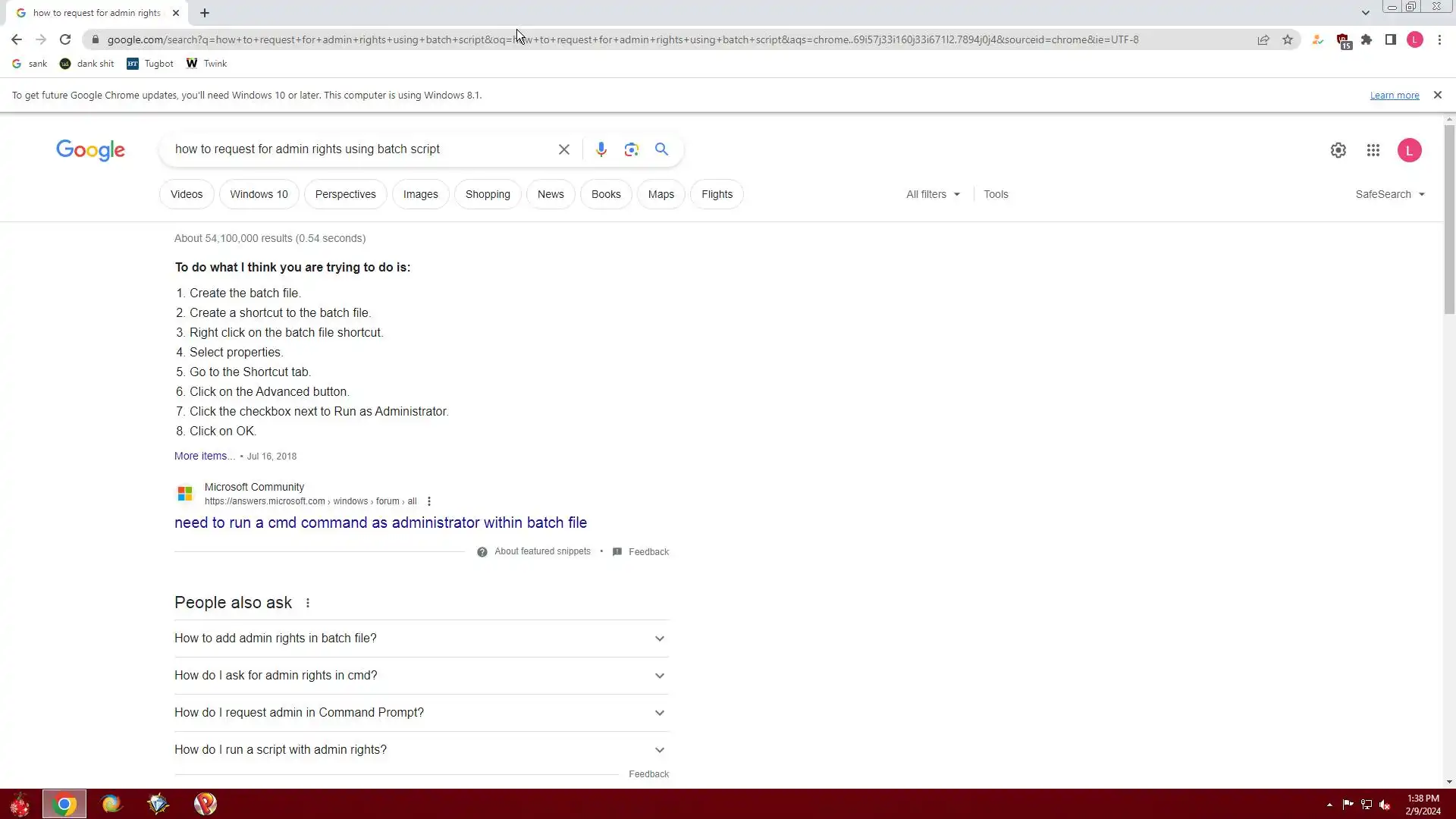Viewport: 1456px width, 819px height.
Task: Click the voice search microphone icon
Action: (601, 149)
